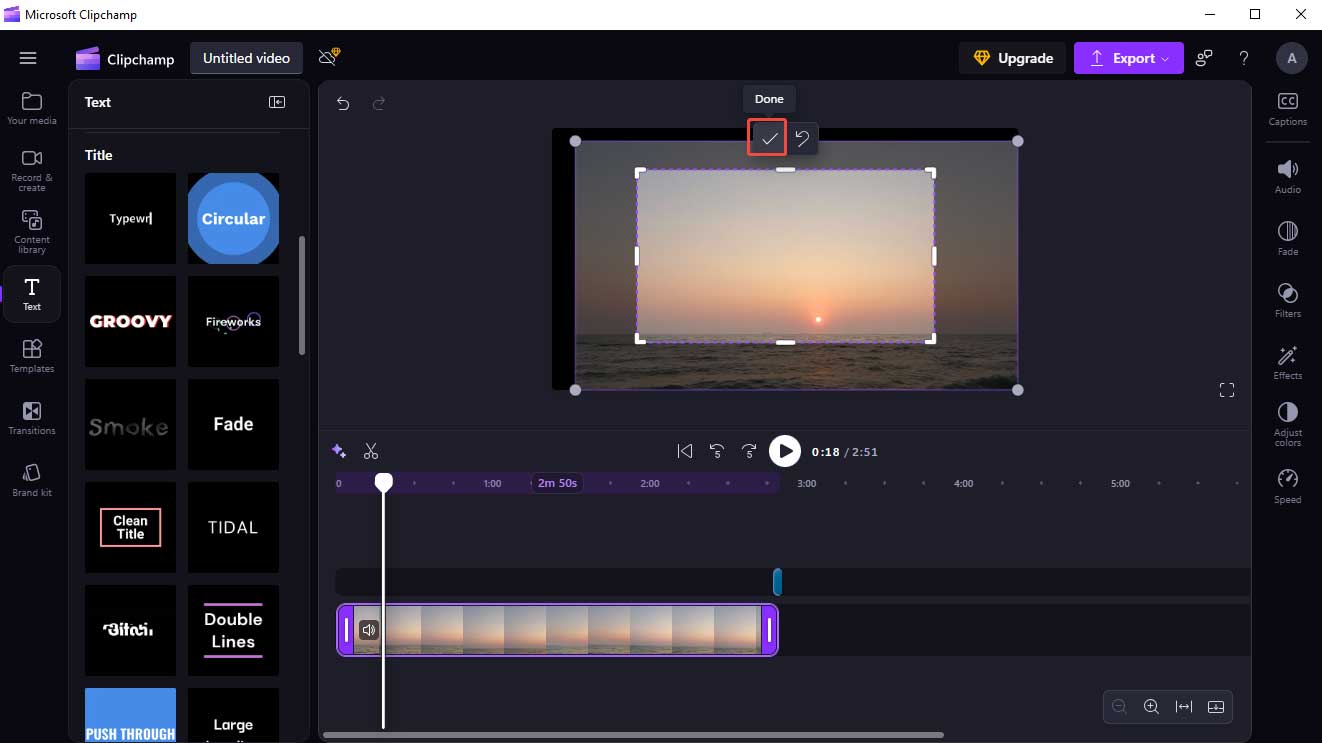This screenshot has height=743, width=1322.
Task: Open Filters panel
Action: pos(1288,300)
